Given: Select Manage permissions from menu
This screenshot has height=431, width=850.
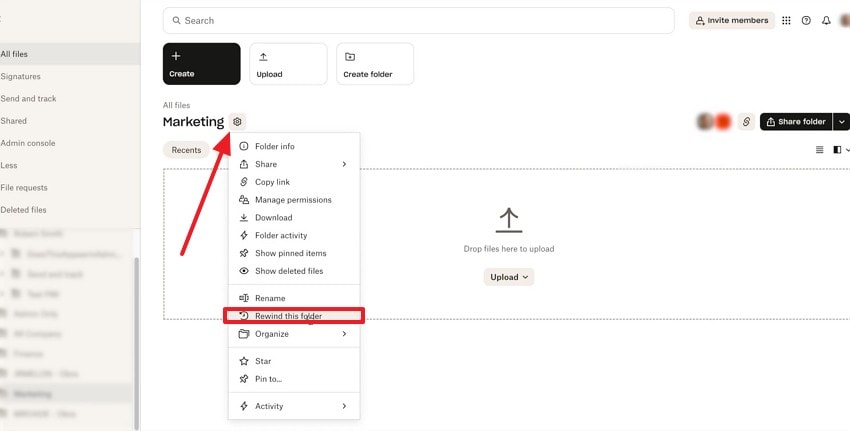Looking at the screenshot, I should pyautogui.click(x=293, y=200).
